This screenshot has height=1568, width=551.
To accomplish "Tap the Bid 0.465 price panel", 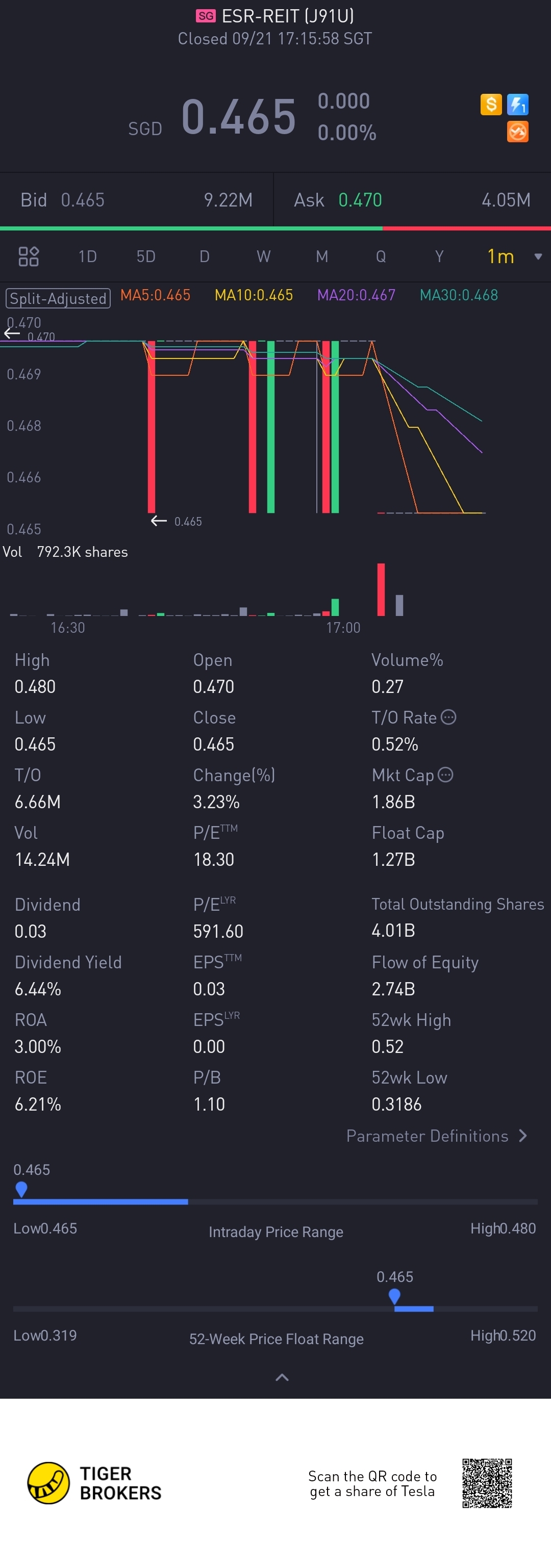I will [136, 200].
